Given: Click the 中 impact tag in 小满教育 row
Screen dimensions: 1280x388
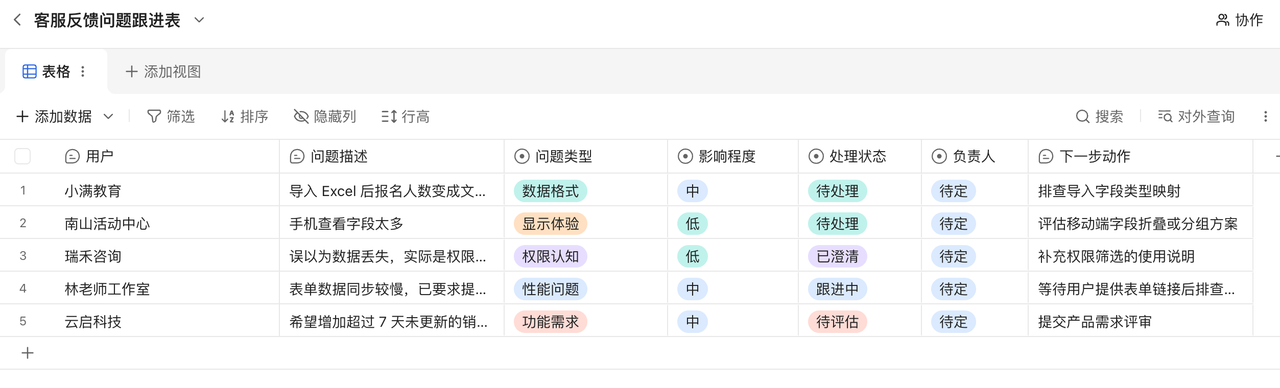Looking at the screenshot, I should 692,190.
